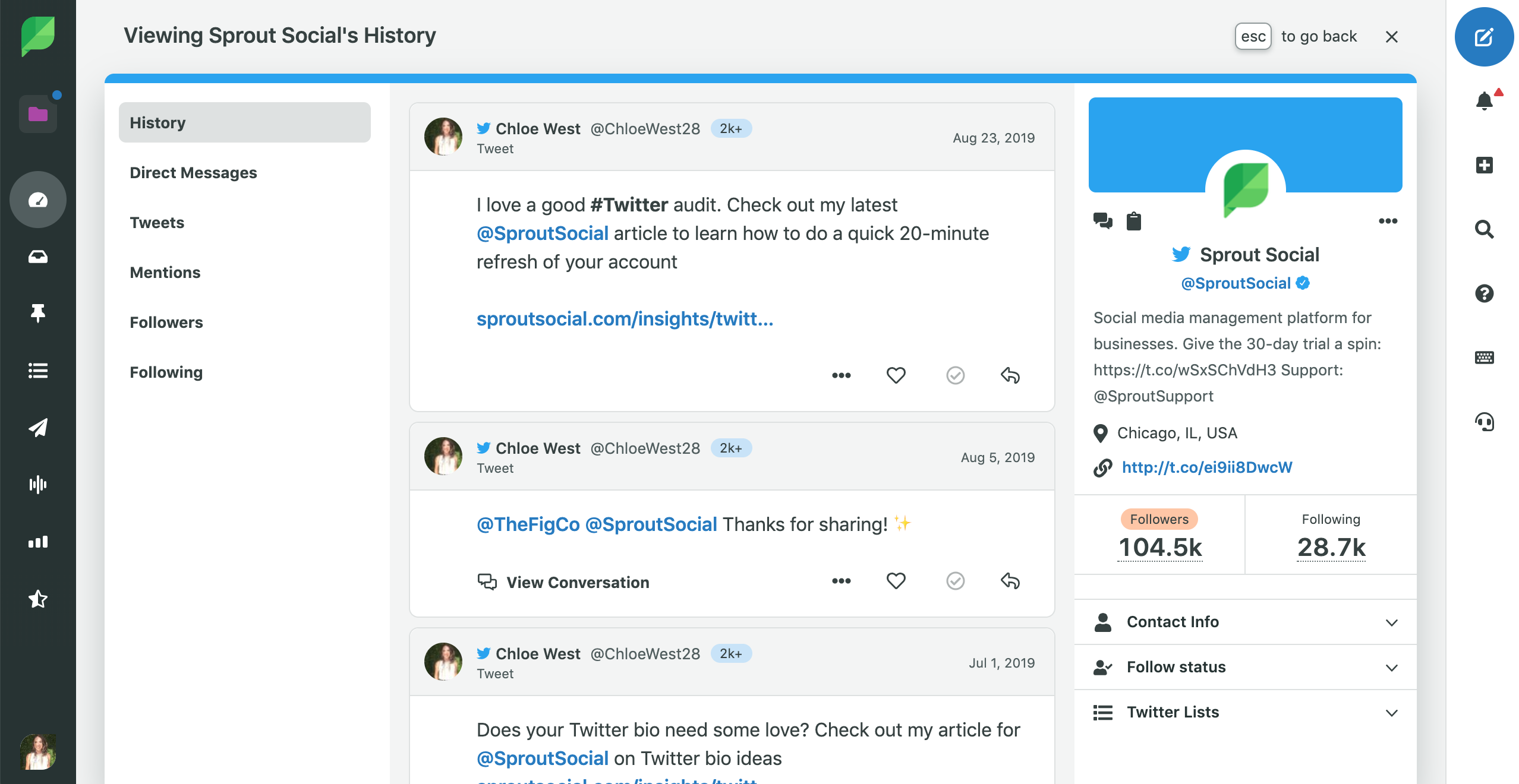Open the Publishing paper plane icon
Image resolution: width=1519 pixels, height=784 pixels.
tap(38, 428)
